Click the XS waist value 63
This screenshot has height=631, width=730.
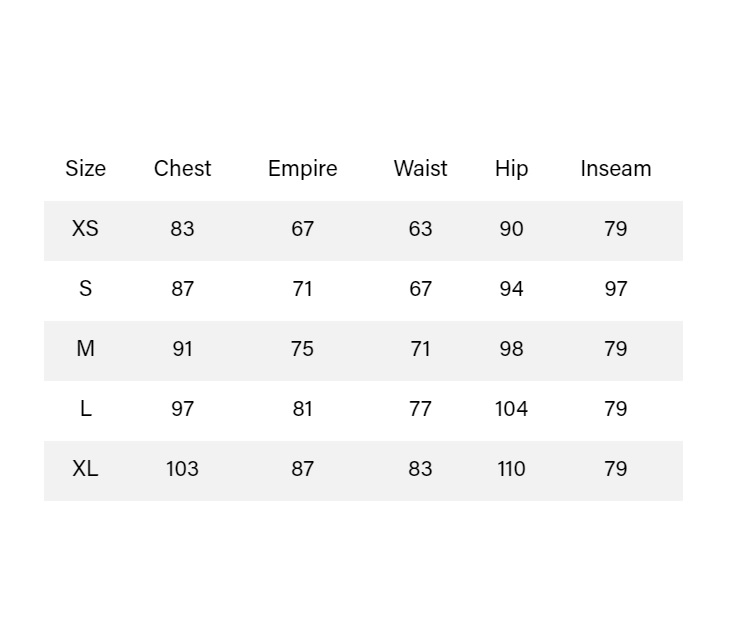click(x=420, y=229)
